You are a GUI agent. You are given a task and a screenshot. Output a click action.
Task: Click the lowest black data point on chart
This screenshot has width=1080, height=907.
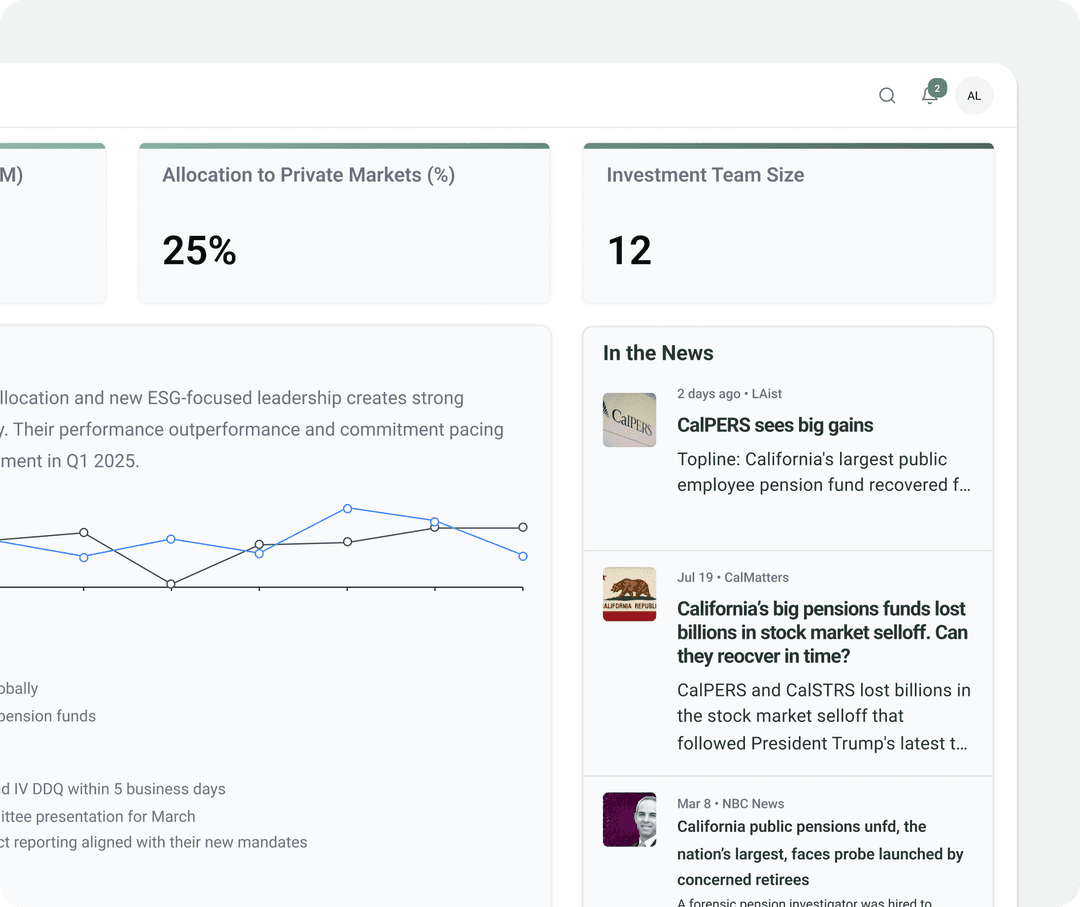point(171,584)
